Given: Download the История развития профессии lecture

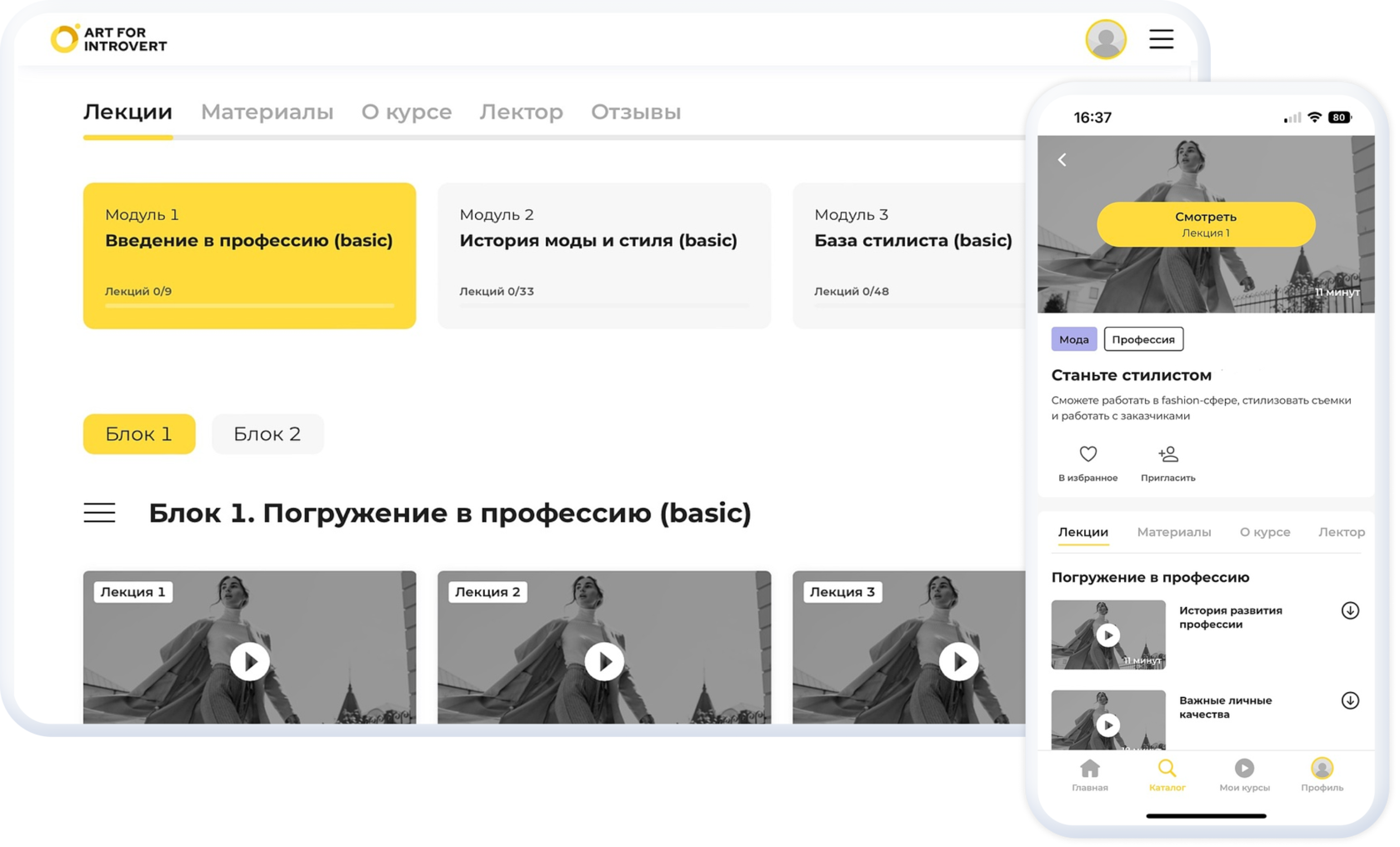Looking at the screenshot, I should pyautogui.click(x=1350, y=611).
